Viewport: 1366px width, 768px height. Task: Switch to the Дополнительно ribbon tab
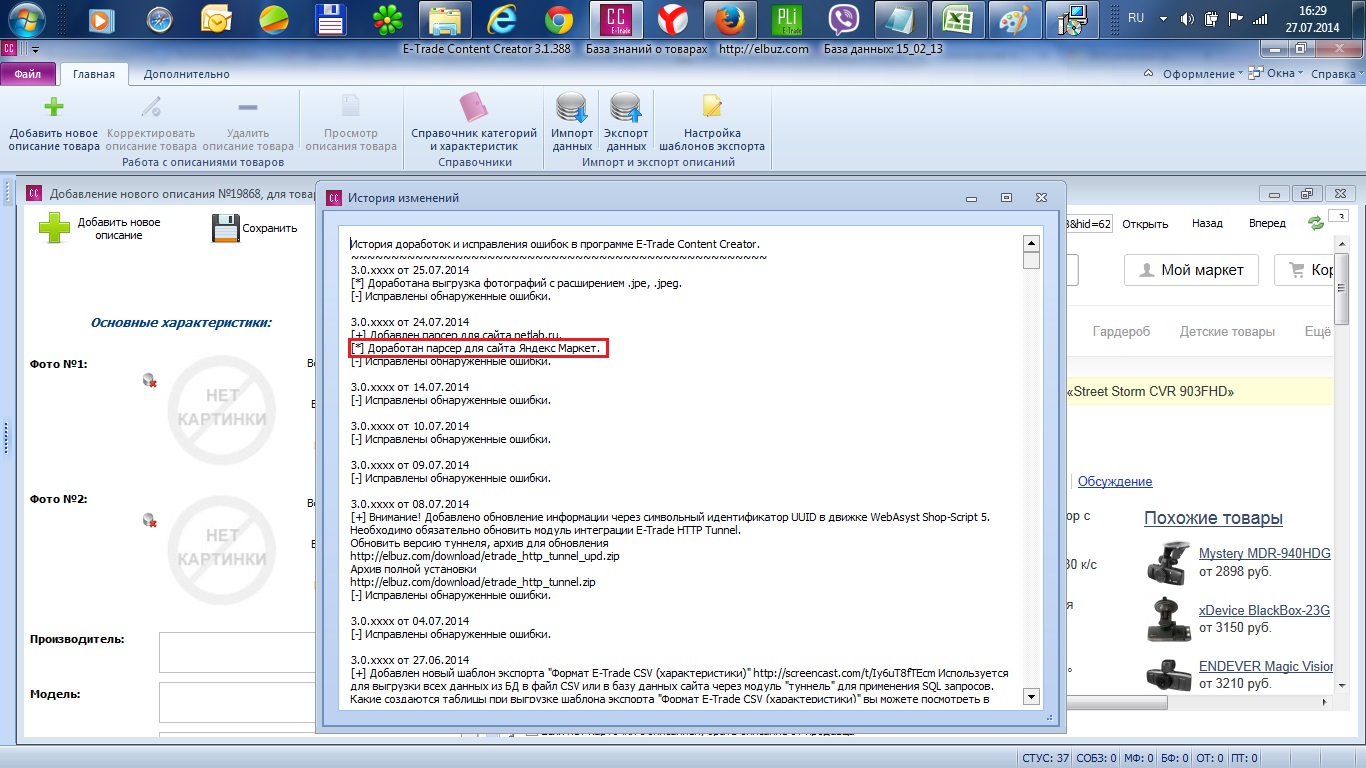tap(186, 74)
